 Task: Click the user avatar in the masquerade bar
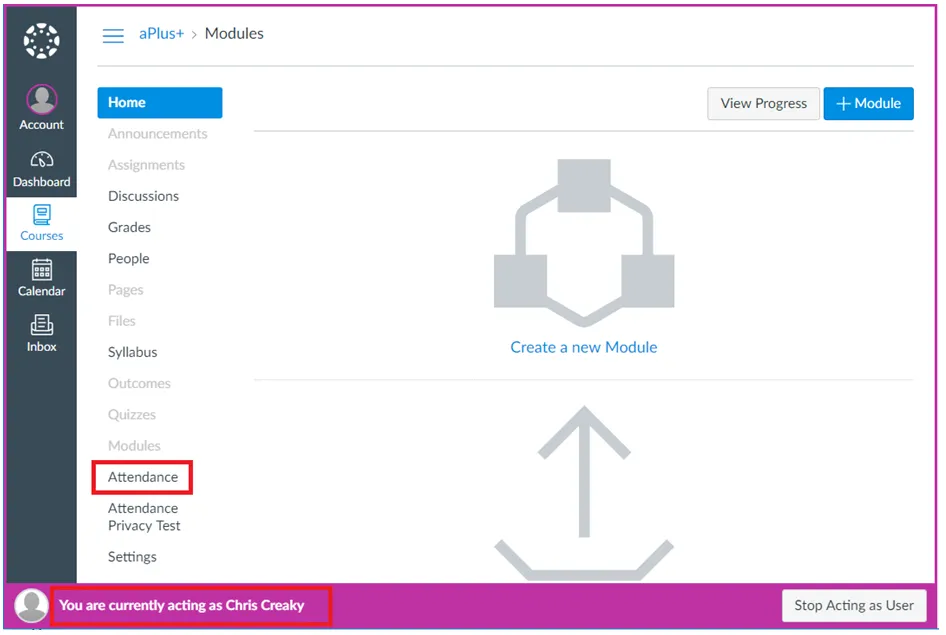pyautogui.click(x=31, y=605)
